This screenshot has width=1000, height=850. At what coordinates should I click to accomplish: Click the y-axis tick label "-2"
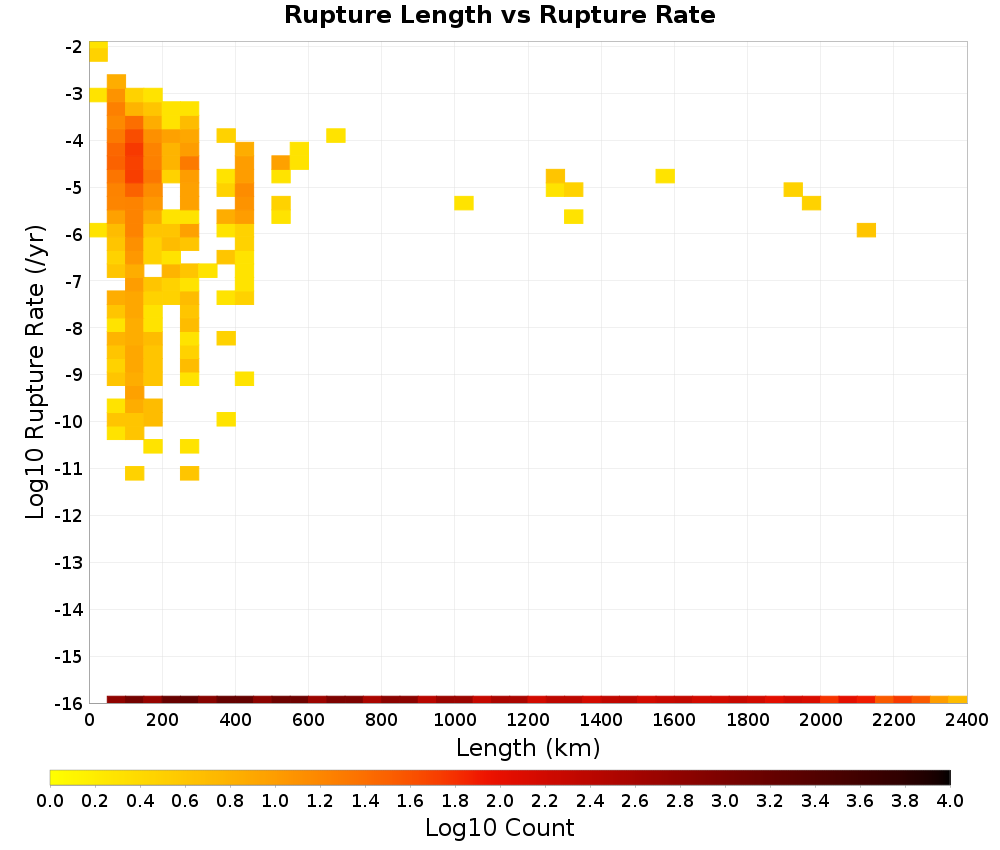pos(73,47)
